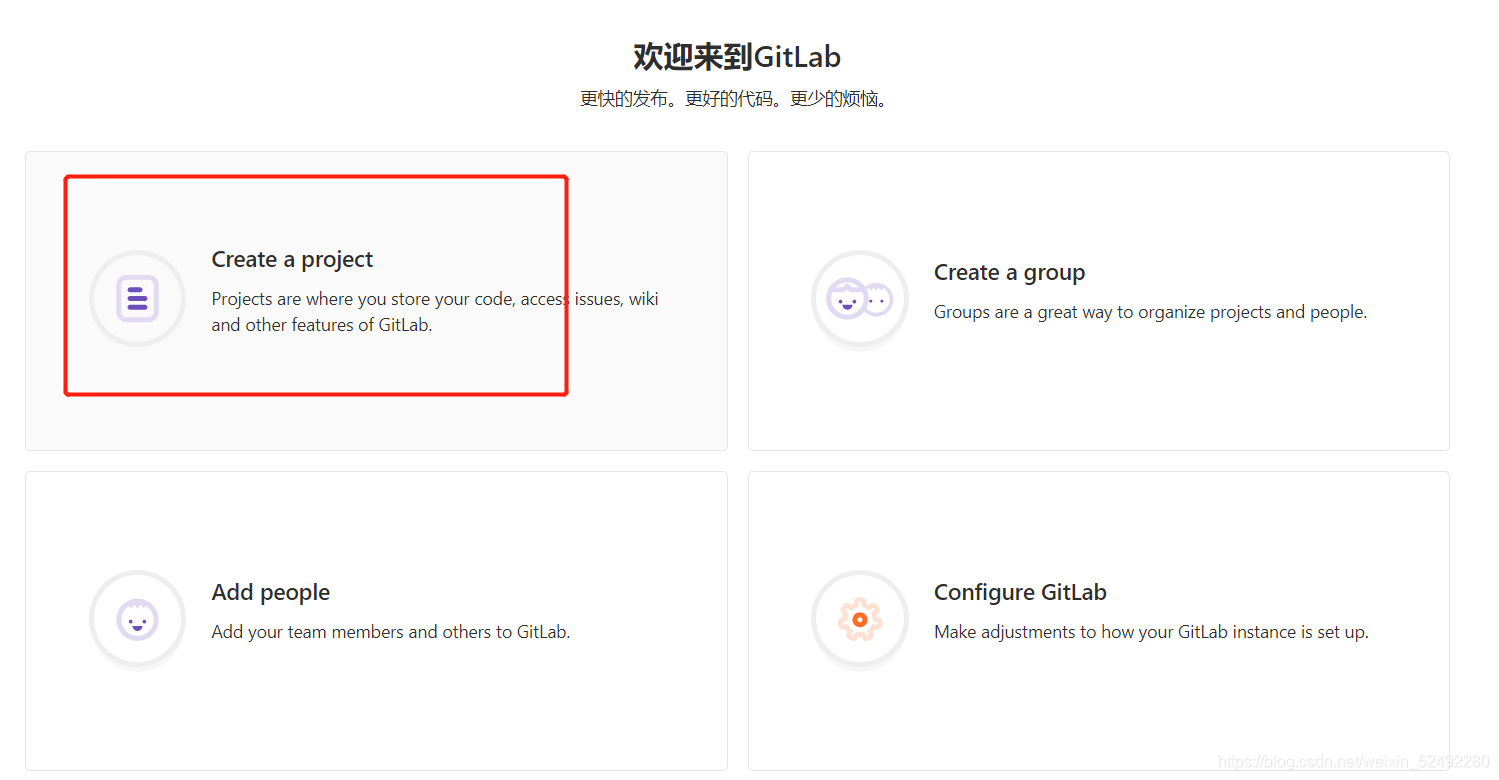Click the 更快的发布 subtitle line
This screenshot has height=780, width=1499.
coord(734,99)
